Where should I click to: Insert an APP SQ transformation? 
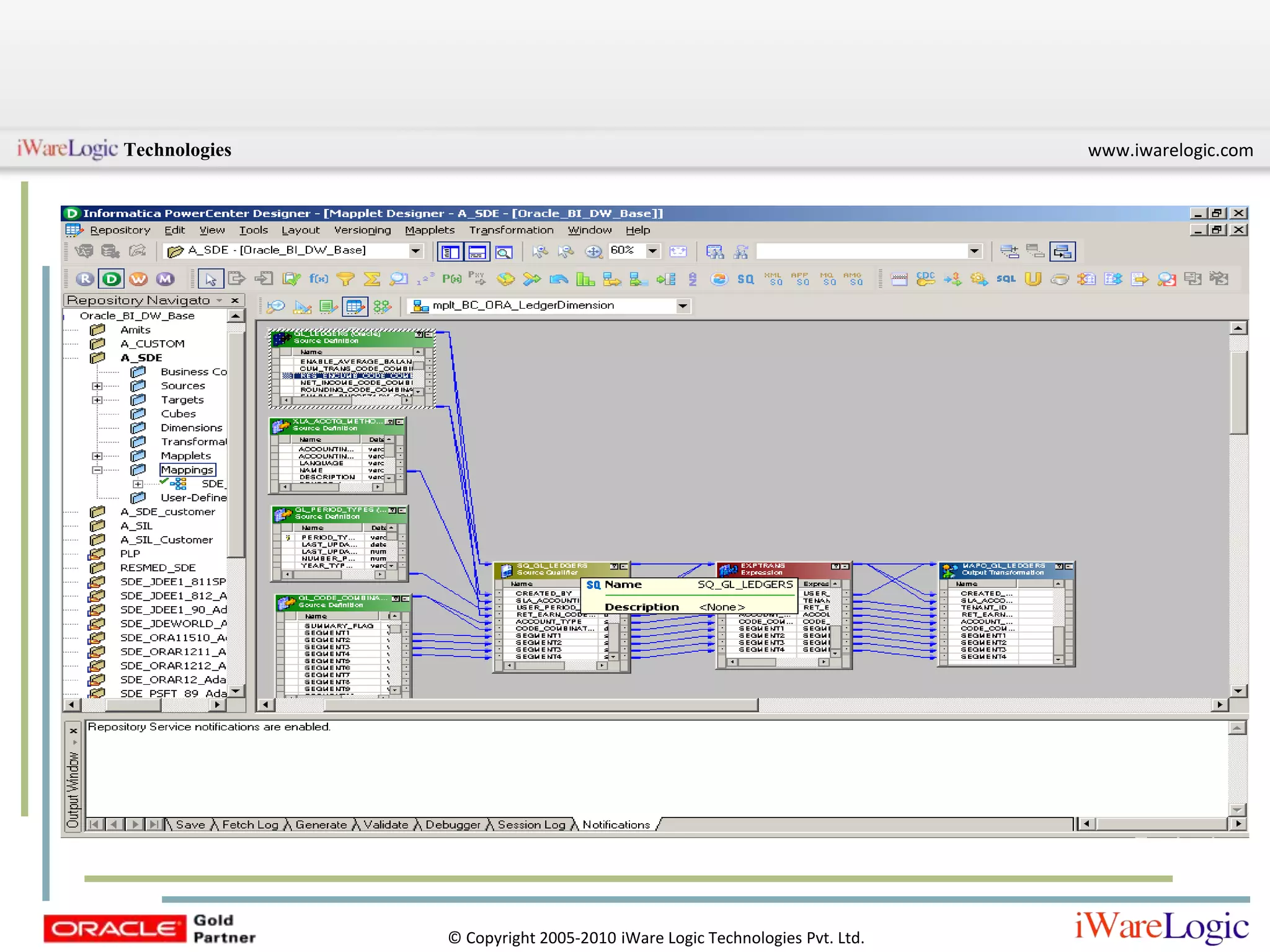(x=800, y=279)
